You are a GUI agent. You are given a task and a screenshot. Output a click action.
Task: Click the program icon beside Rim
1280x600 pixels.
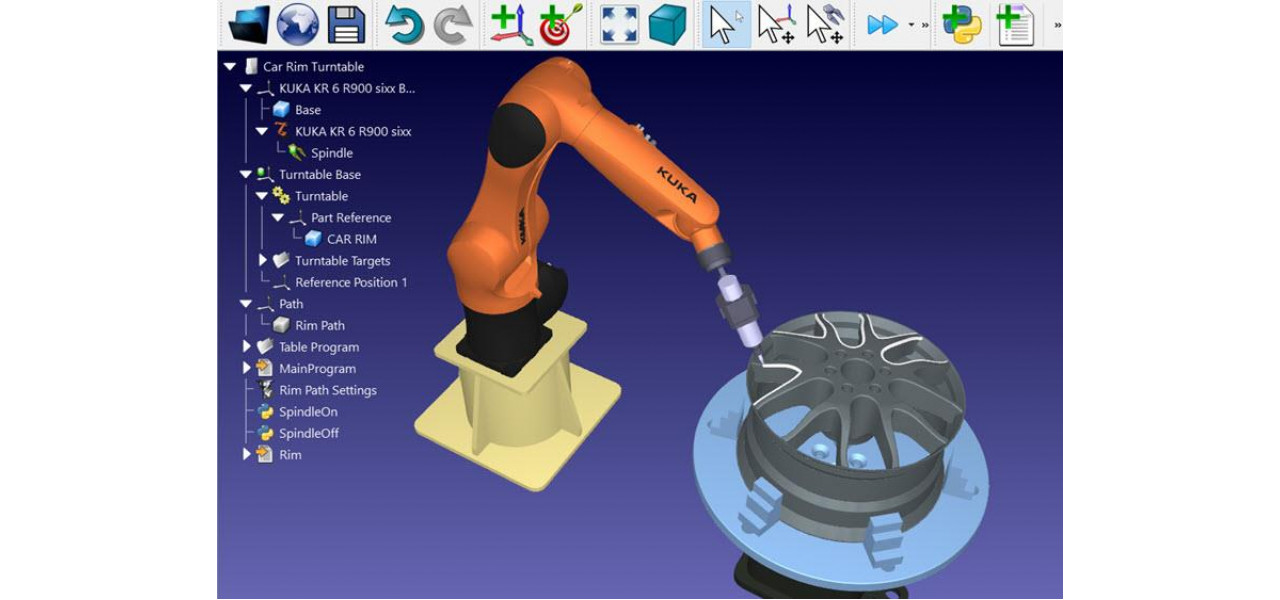point(265,455)
